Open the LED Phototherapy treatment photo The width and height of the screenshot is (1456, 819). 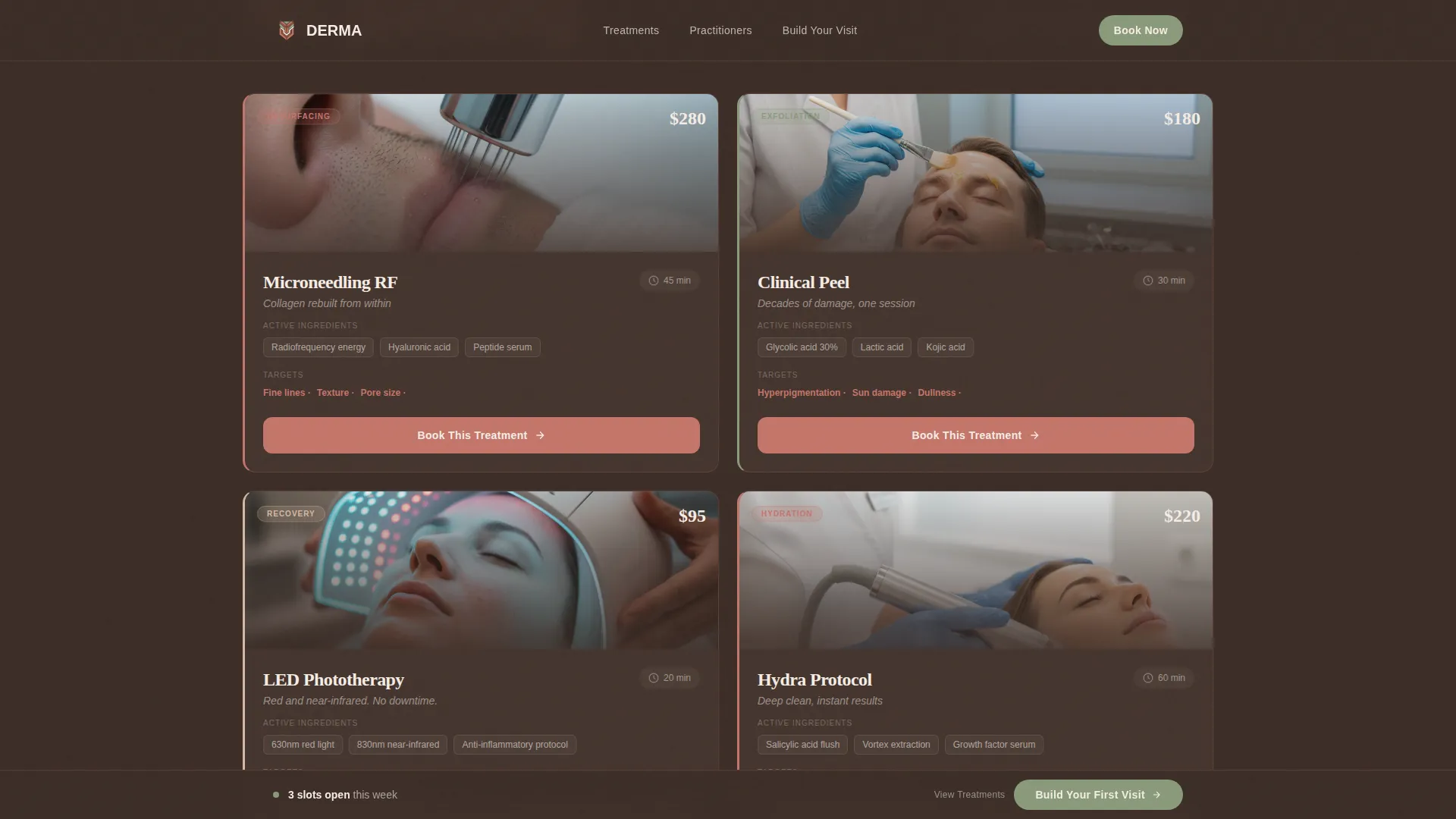coord(482,570)
